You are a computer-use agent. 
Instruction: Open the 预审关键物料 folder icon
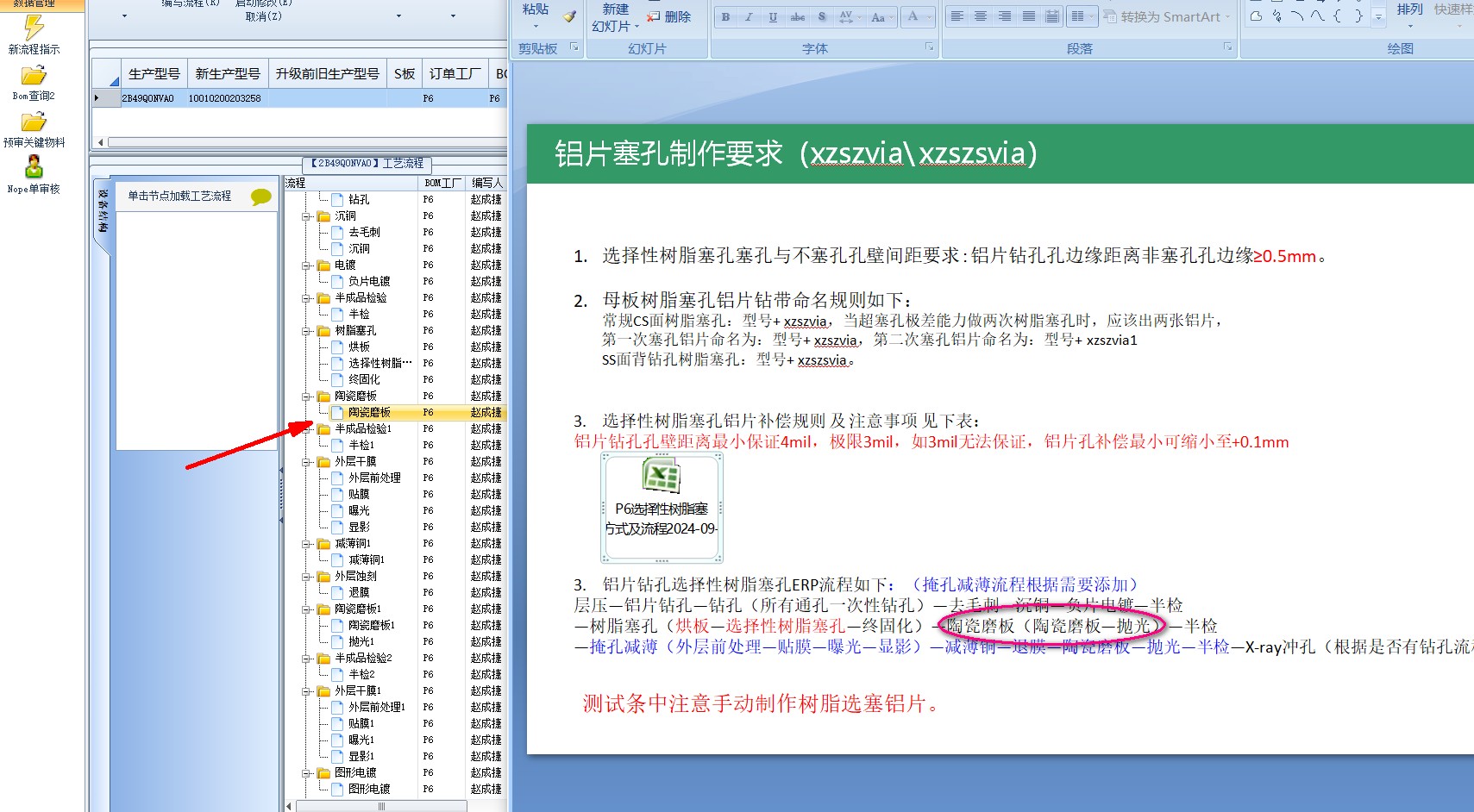(x=34, y=122)
